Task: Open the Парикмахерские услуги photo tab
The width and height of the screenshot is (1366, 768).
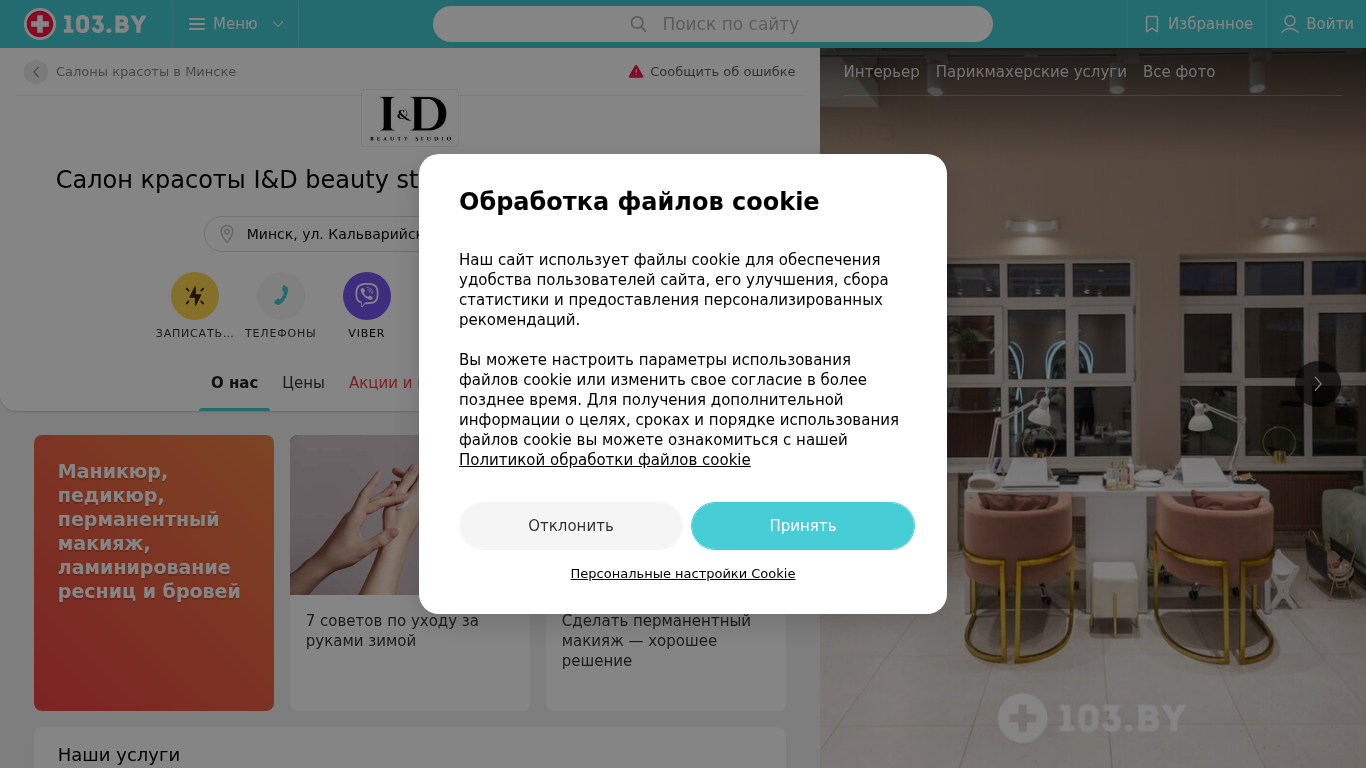Action: (x=1031, y=72)
